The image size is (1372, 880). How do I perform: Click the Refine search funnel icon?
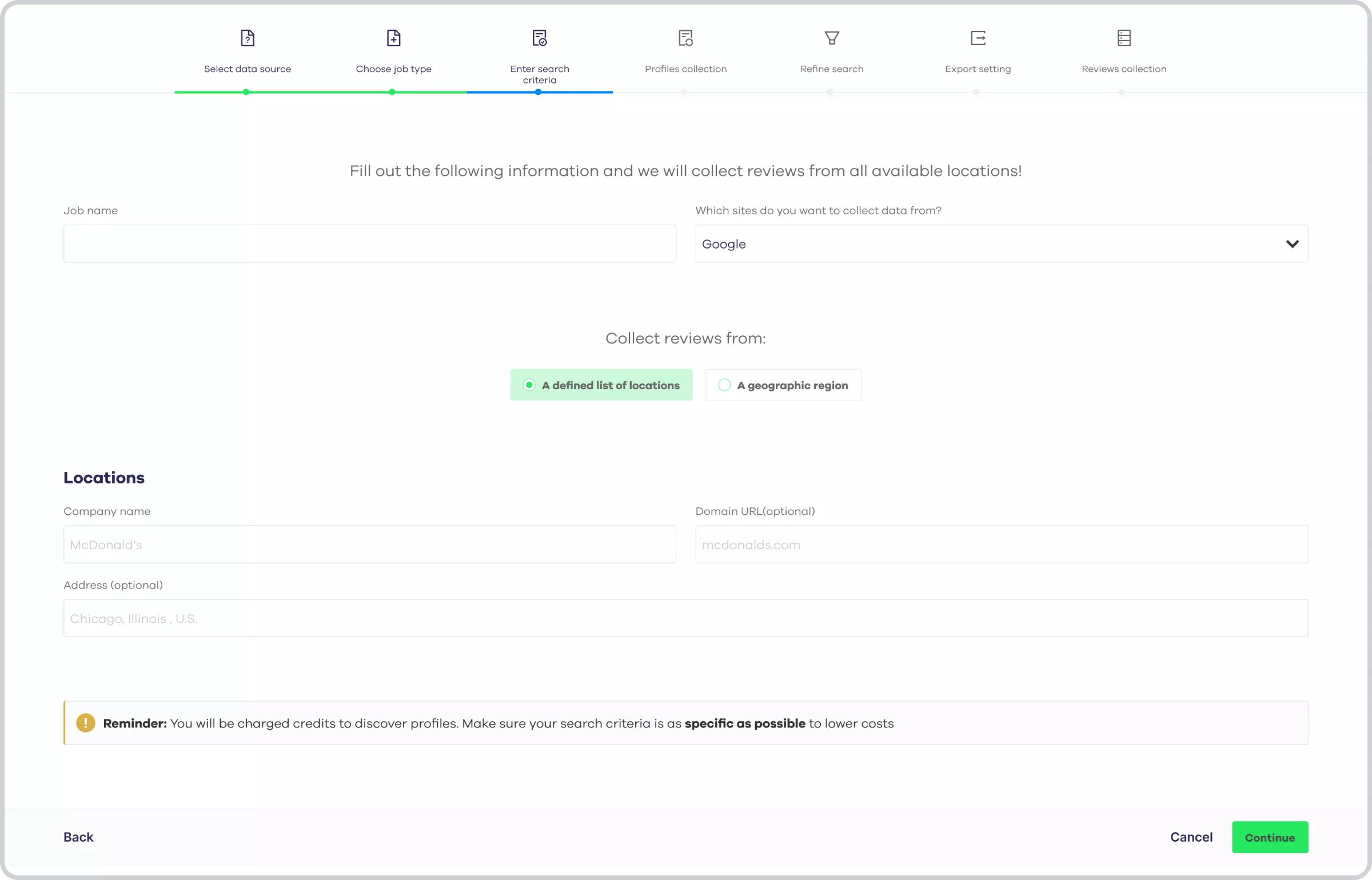pos(832,38)
